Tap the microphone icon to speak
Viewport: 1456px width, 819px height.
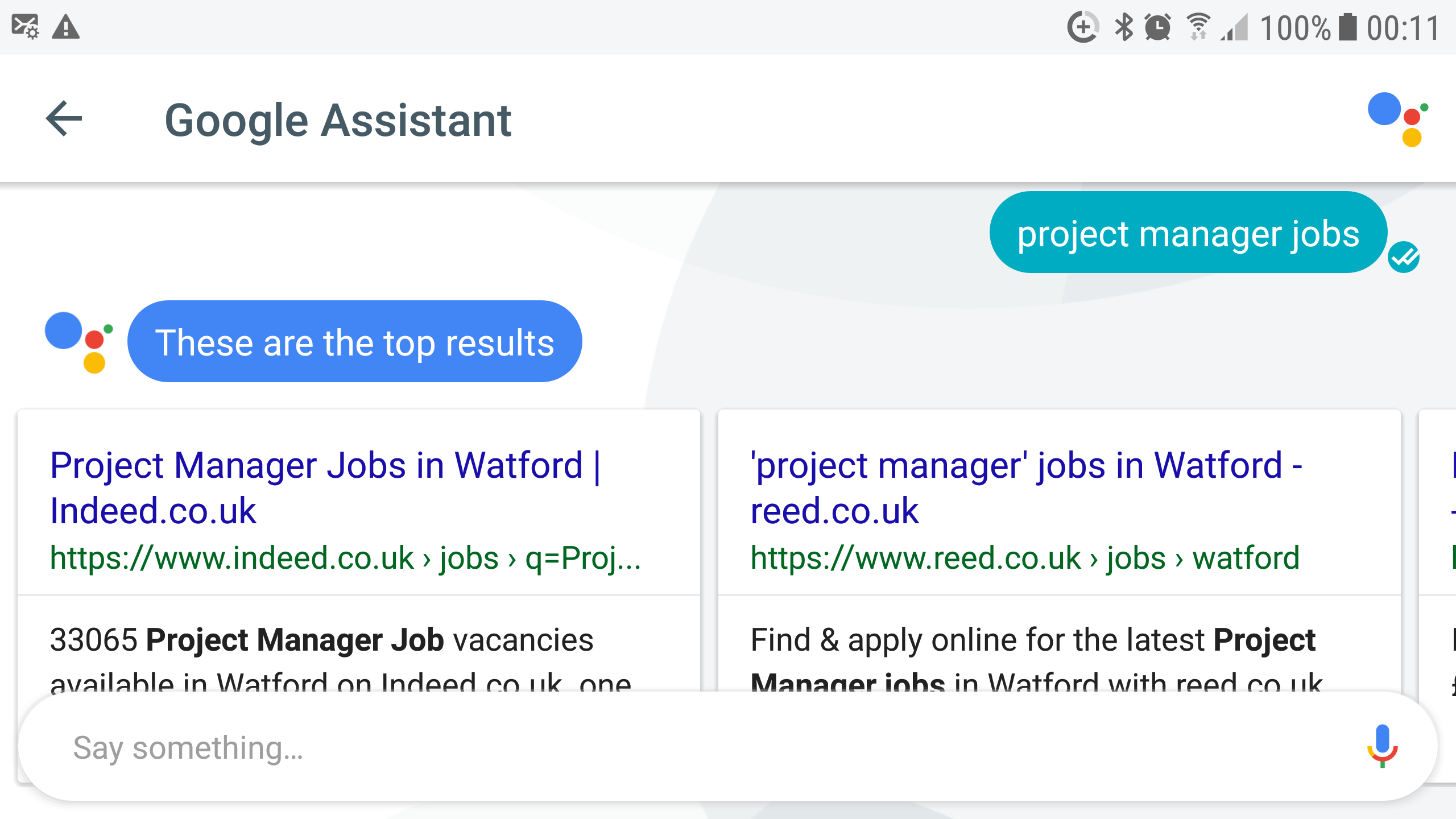pyautogui.click(x=1382, y=746)
